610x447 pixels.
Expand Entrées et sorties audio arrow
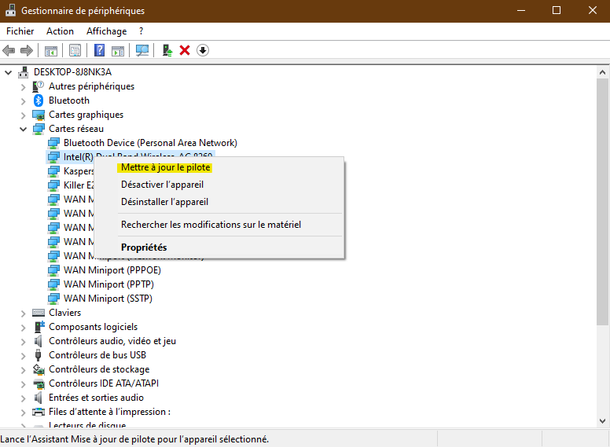[23, 398]
